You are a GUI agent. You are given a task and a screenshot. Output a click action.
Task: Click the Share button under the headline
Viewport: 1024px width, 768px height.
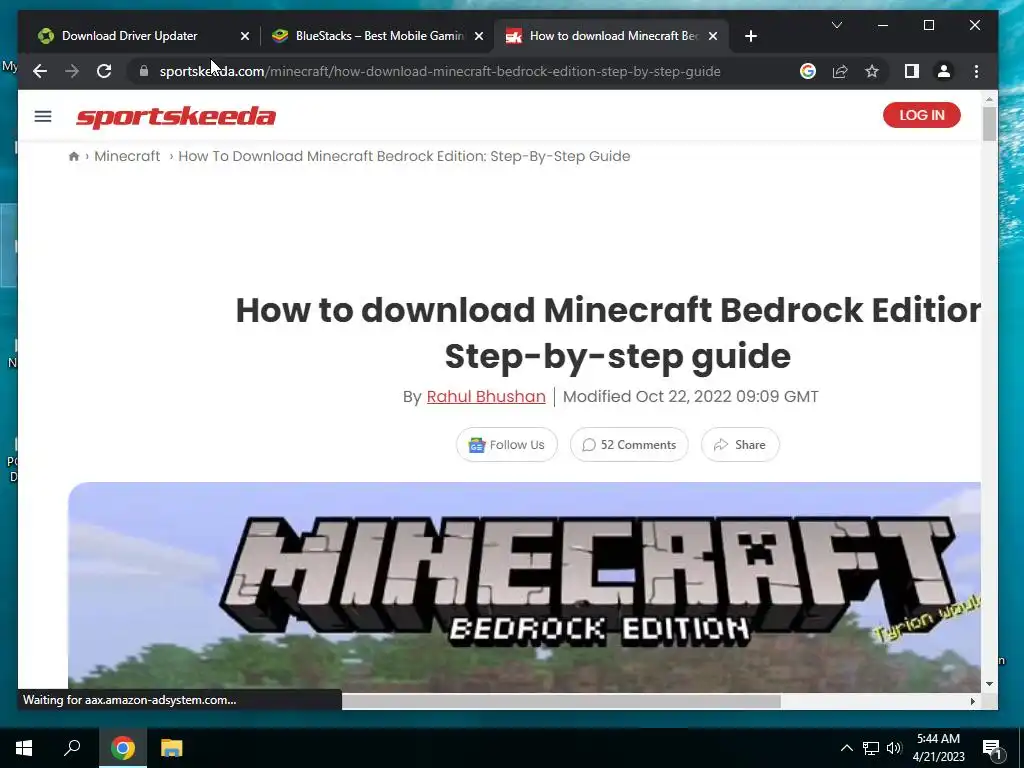pyautogui.click(x=740, y=445)
